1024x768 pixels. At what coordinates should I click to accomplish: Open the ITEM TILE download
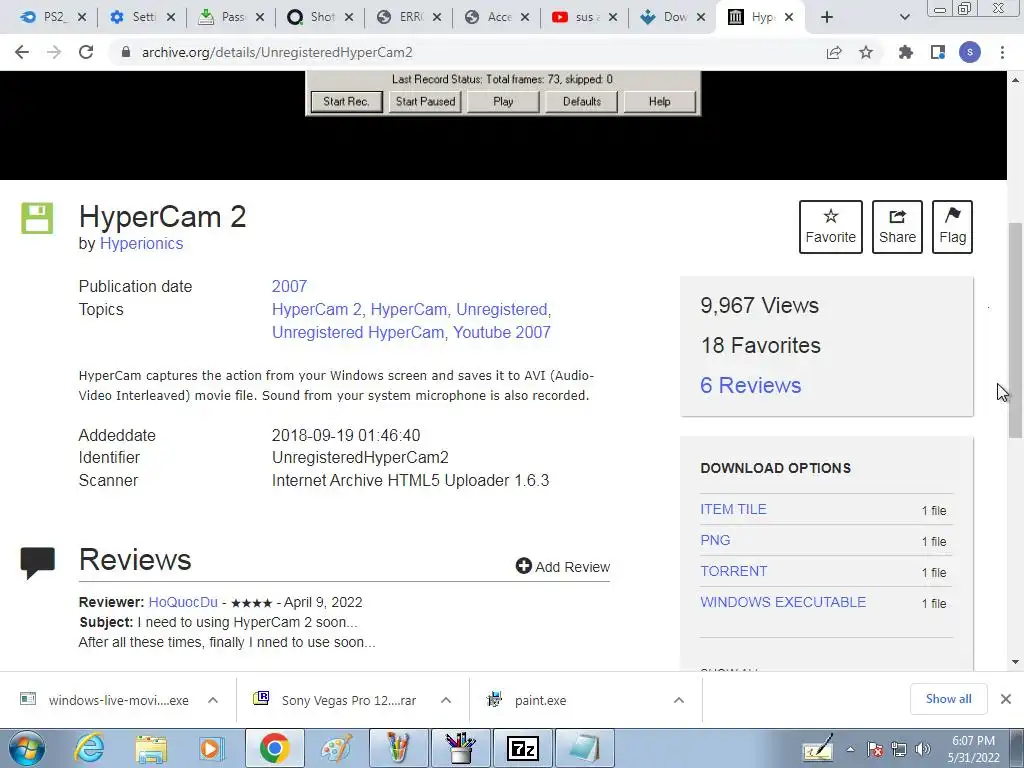pos(733,509)
